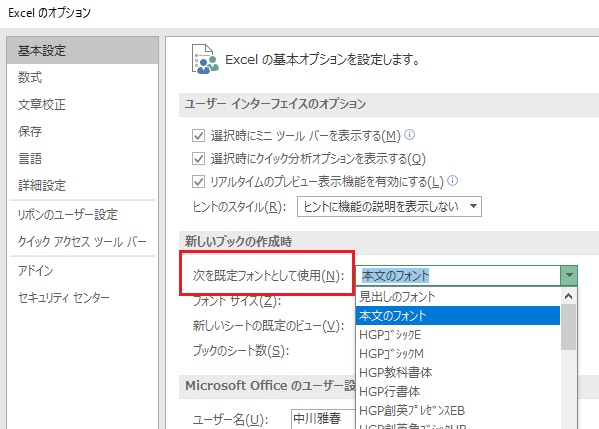
Task: Choose HGPゴシックE from font list
Action: click(x=458, y=335)
